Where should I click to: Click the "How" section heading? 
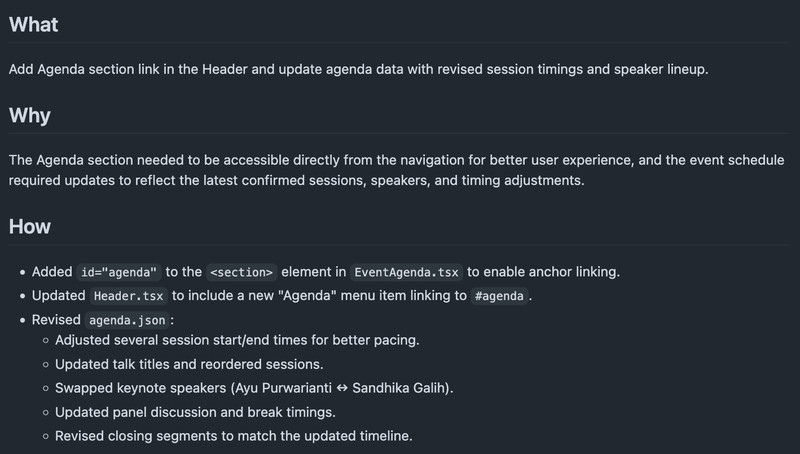pyautogui.click(x=30, y=226)
